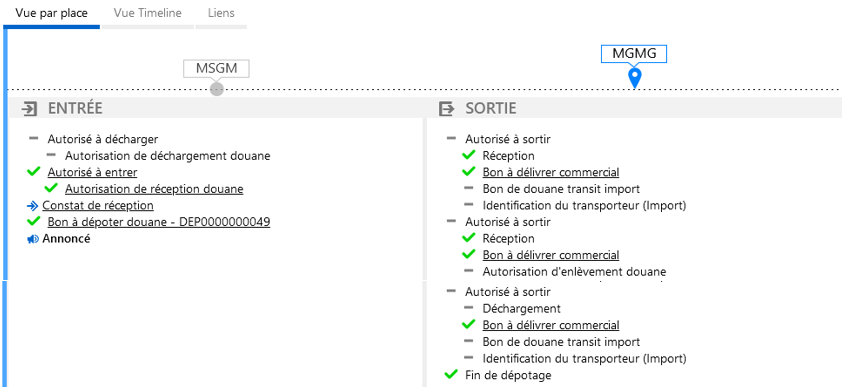The image size is (845, 388).
Task: Select the Vue par place tab
Action: 51,13
